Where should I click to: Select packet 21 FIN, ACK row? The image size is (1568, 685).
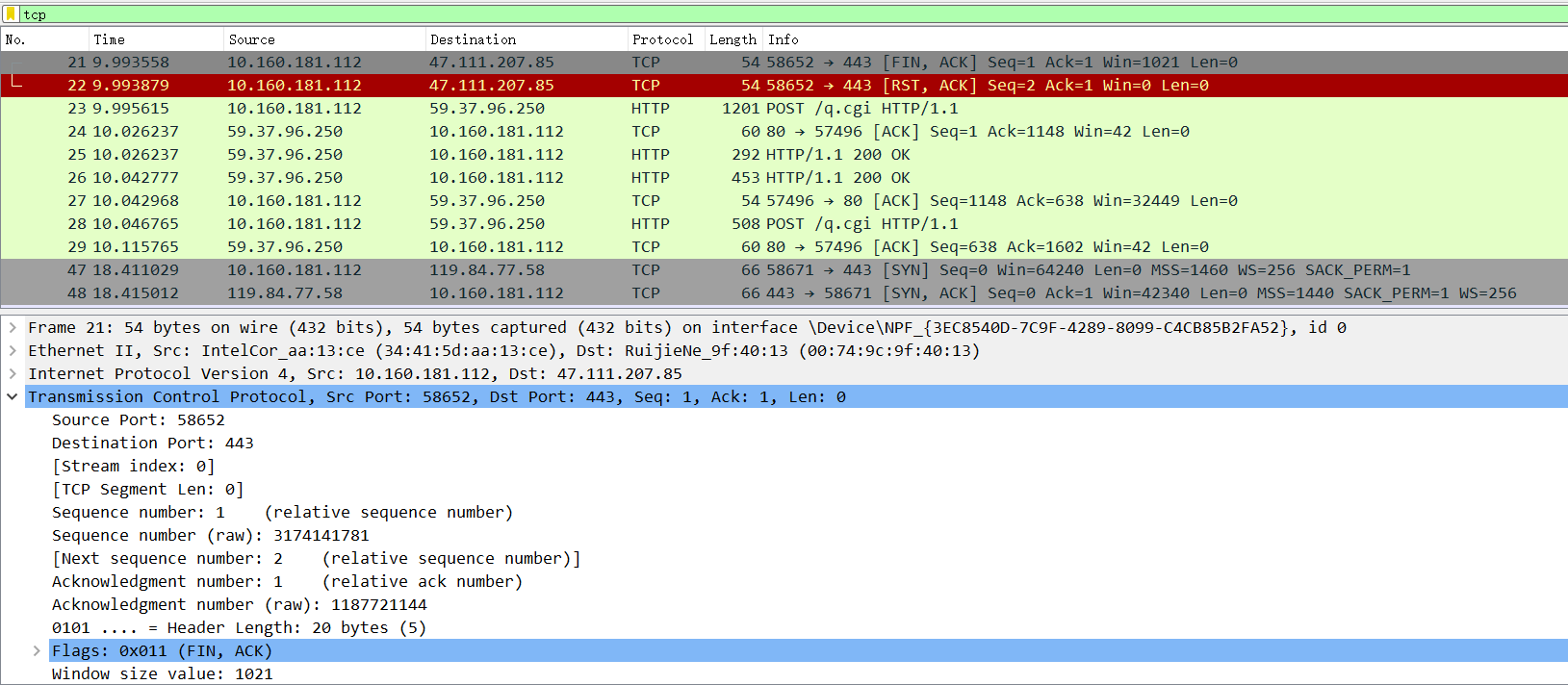tap(784, 62)
